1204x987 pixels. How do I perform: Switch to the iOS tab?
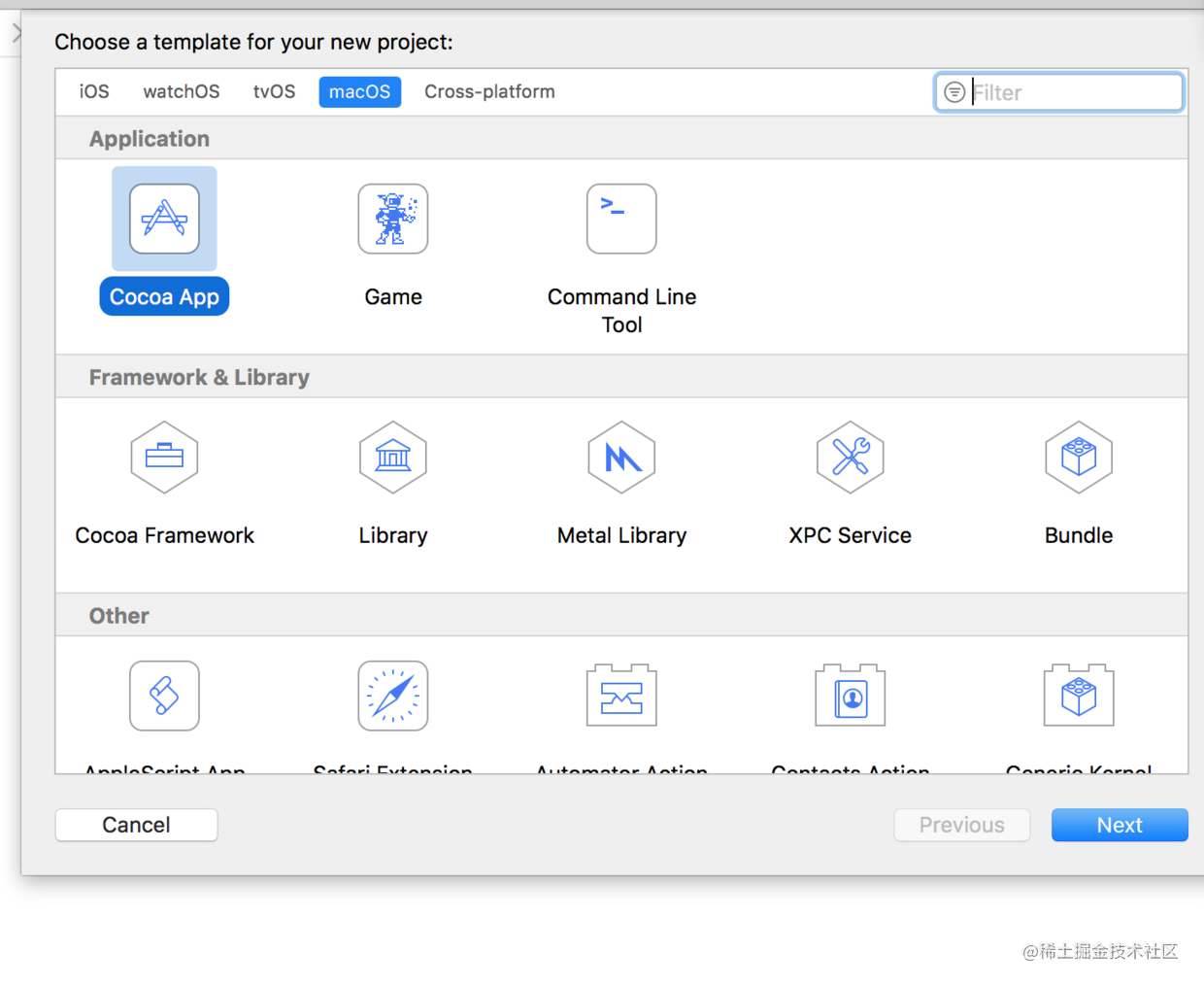point(94,91)
